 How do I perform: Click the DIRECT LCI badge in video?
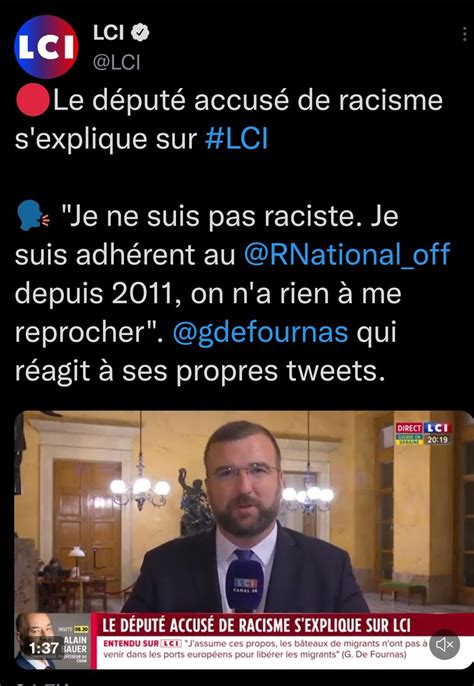coord(423,428)
